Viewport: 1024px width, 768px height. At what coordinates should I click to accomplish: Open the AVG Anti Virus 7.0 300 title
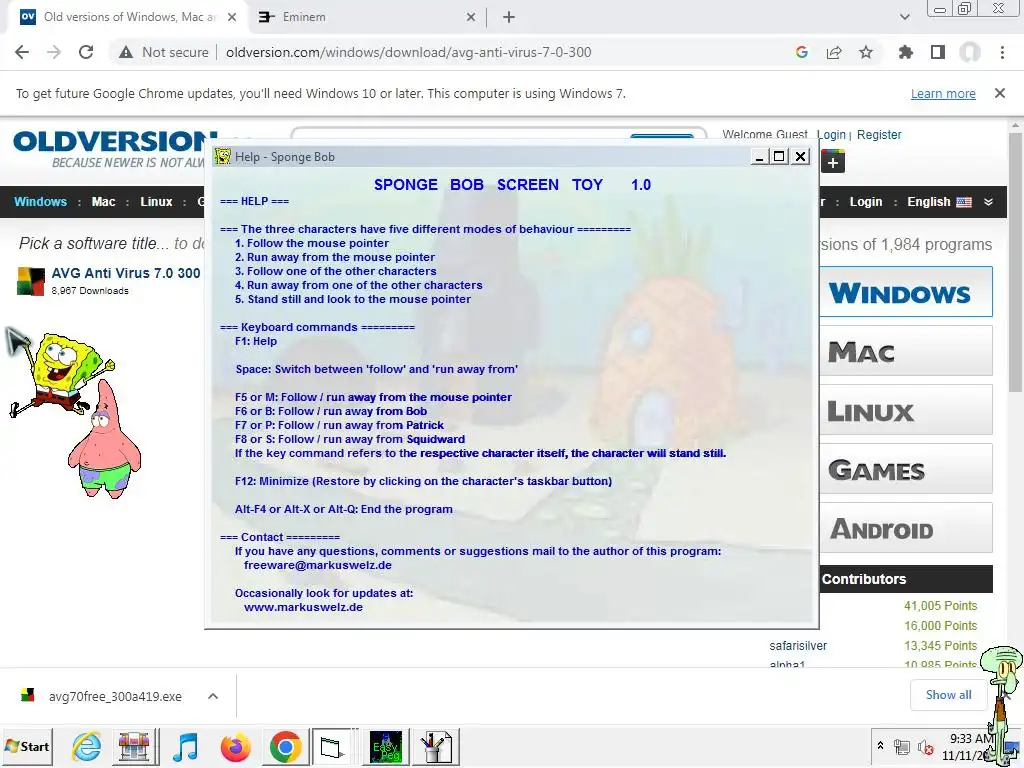(125, 273)
